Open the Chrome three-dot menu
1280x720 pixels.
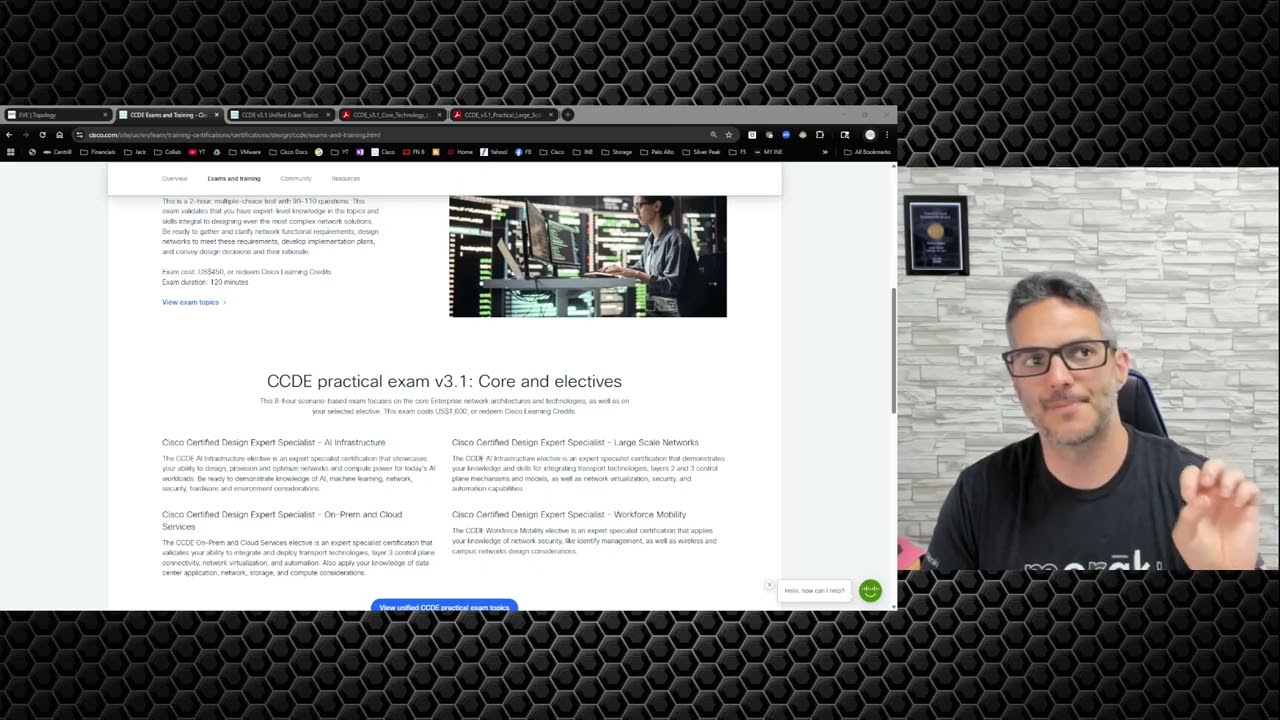point(886,135)
